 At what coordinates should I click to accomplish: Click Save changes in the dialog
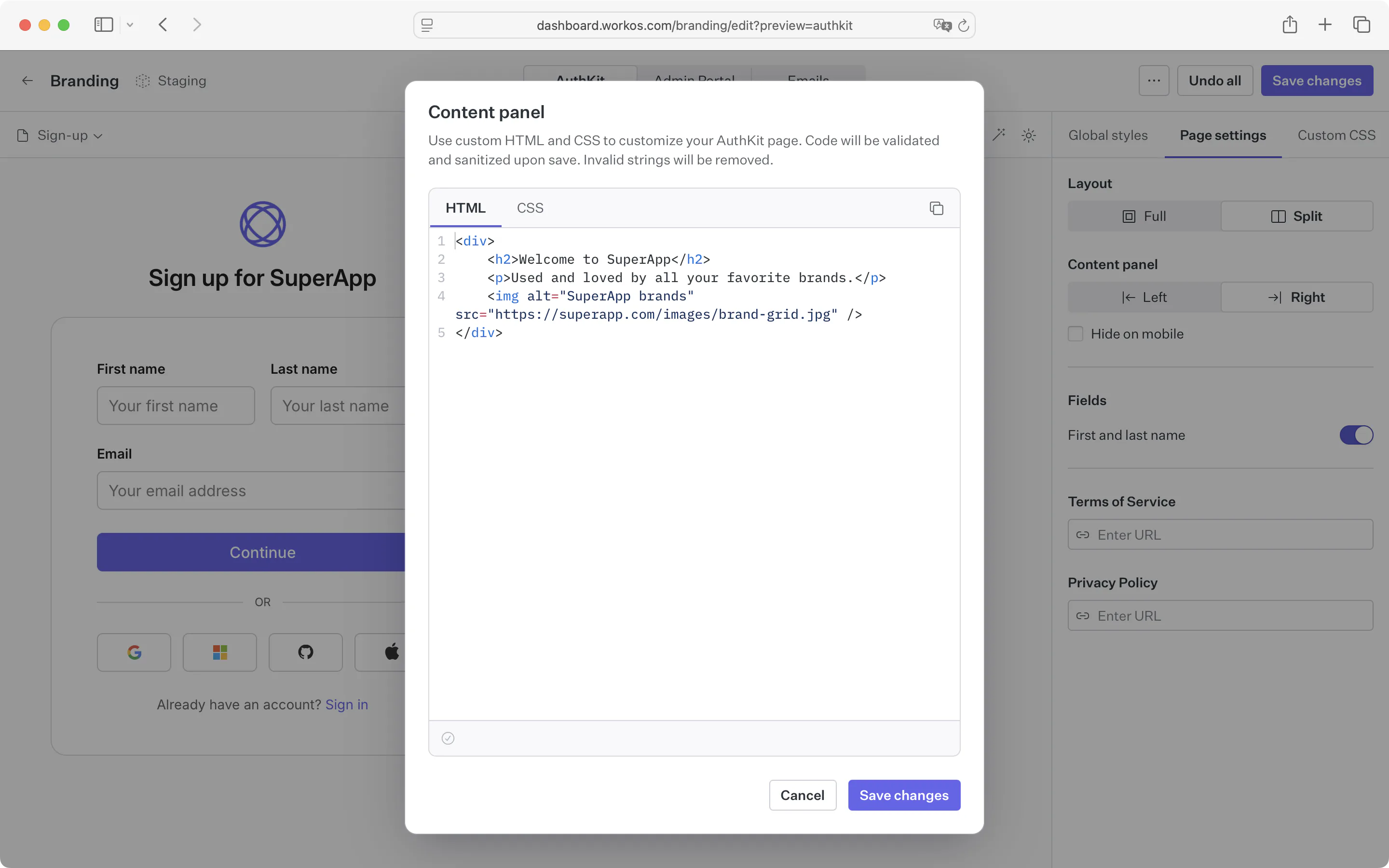904,795
